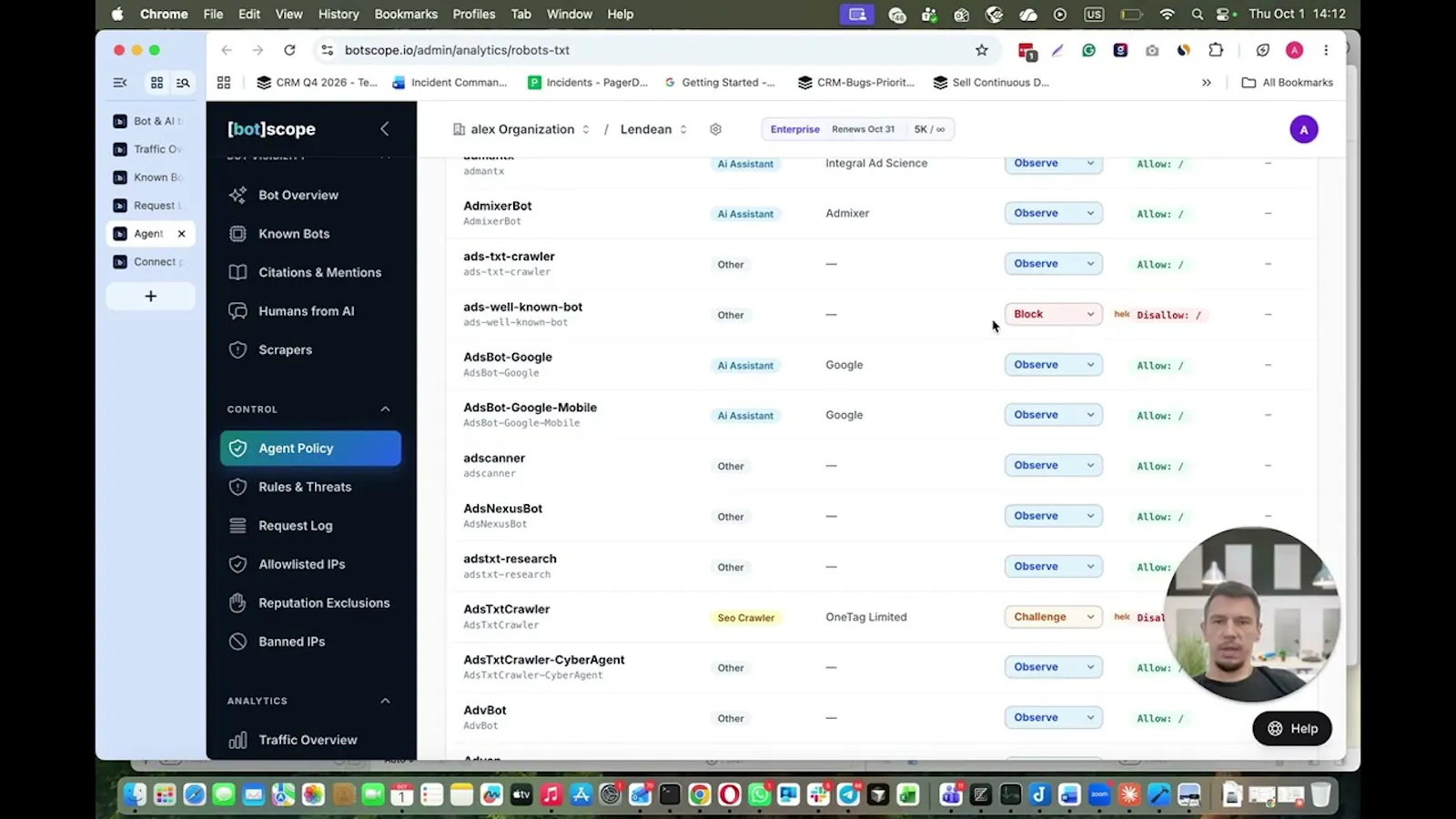This screenshot has width=1456, height=819.
Task: Collapse the CONTROL section
Action: coord(385,409)
